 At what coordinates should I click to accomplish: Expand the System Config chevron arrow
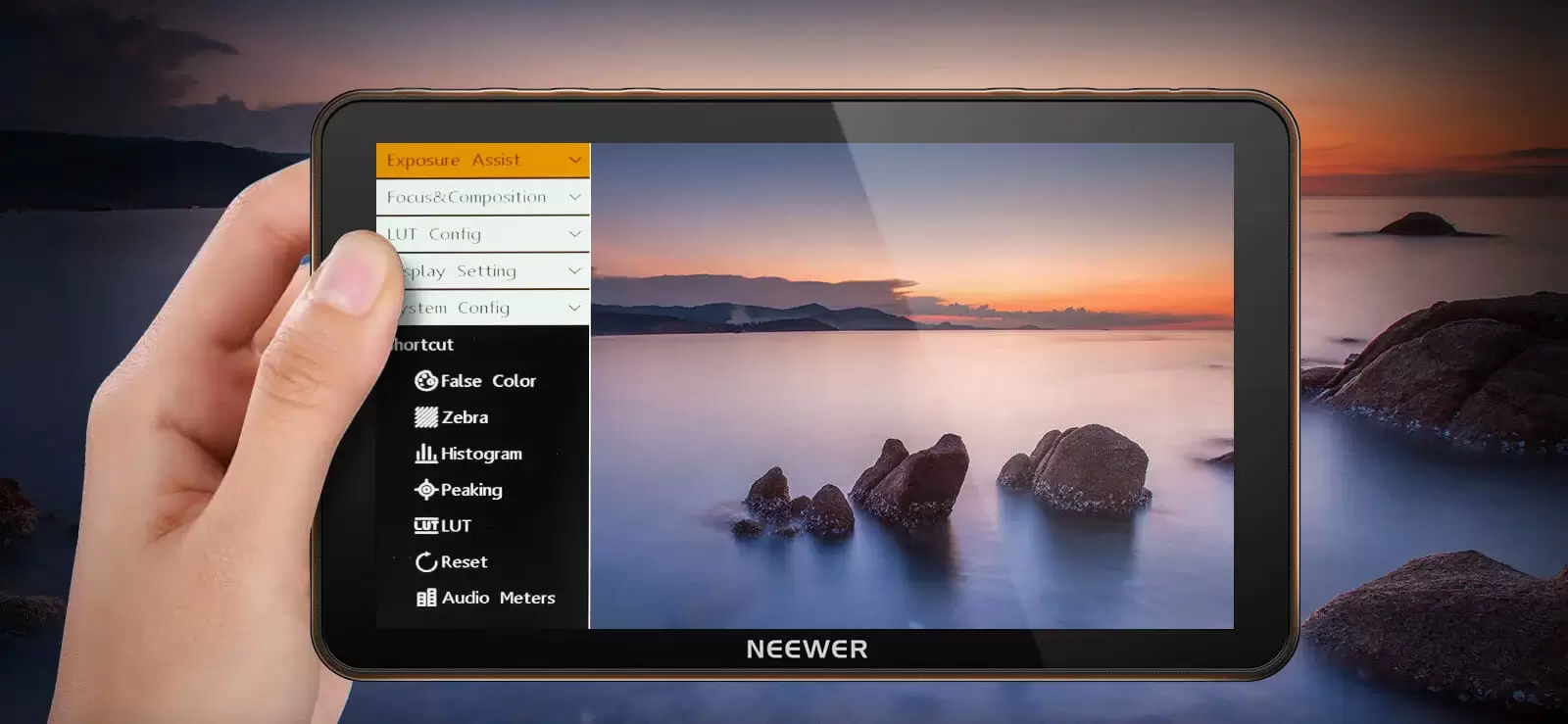point(575,308)
